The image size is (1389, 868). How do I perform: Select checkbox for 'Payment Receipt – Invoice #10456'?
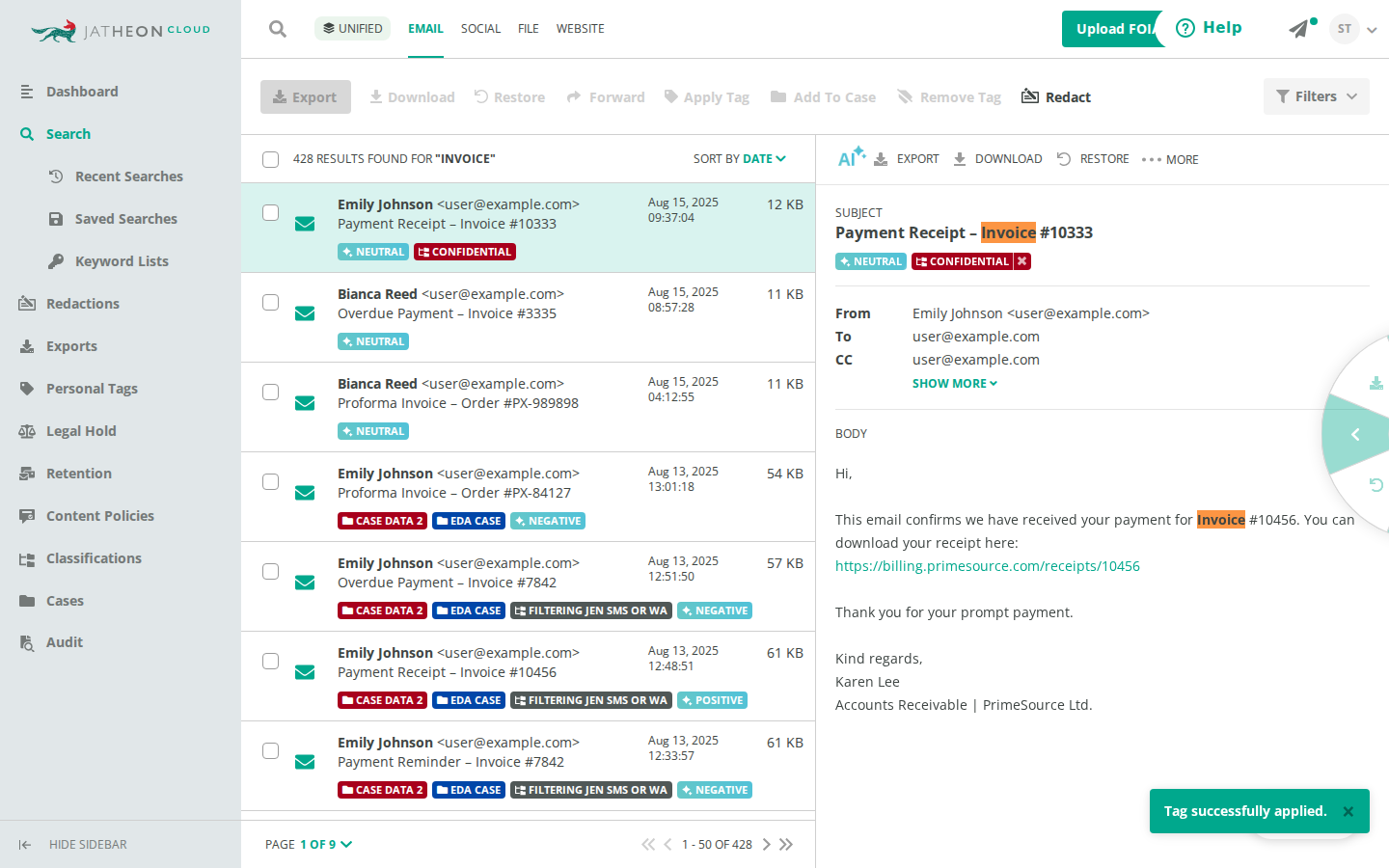coord(271,661)
